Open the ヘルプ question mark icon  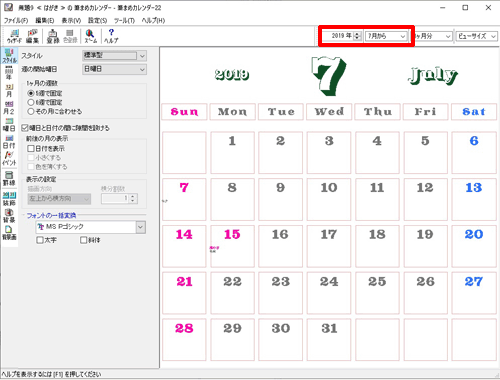(111, 36)
